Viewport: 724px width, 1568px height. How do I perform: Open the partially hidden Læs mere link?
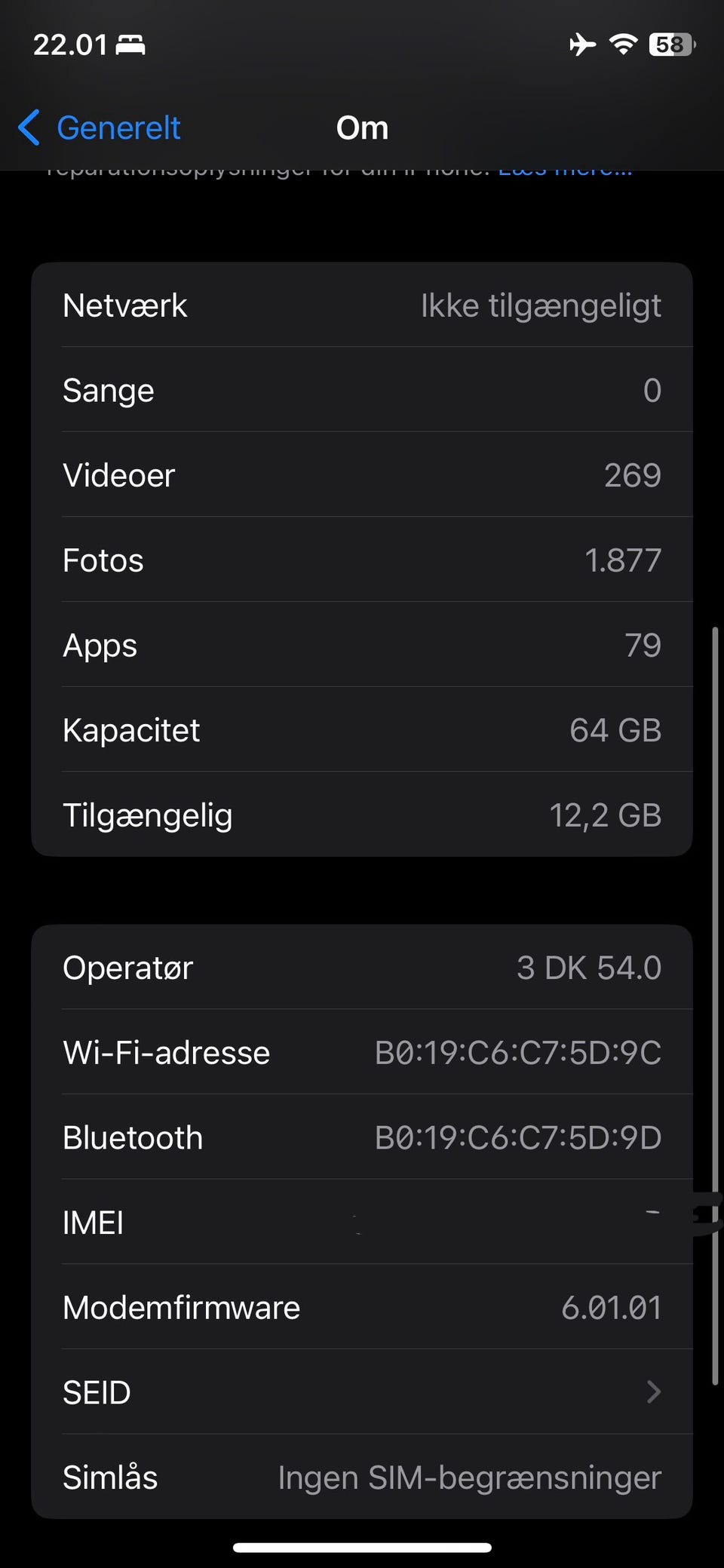pos(566,172)
